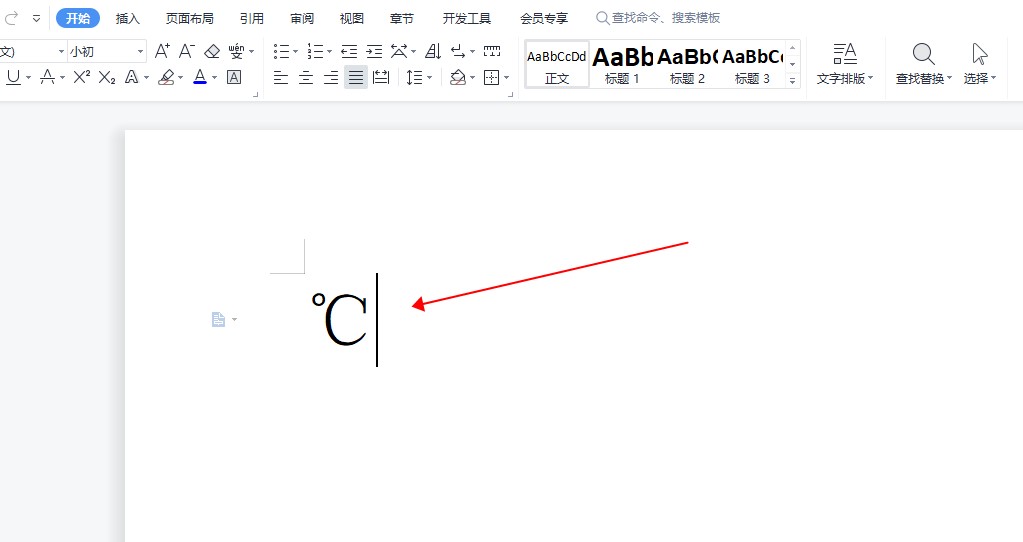
Task: Decrease paragraph indent
Action: point(349,51)
